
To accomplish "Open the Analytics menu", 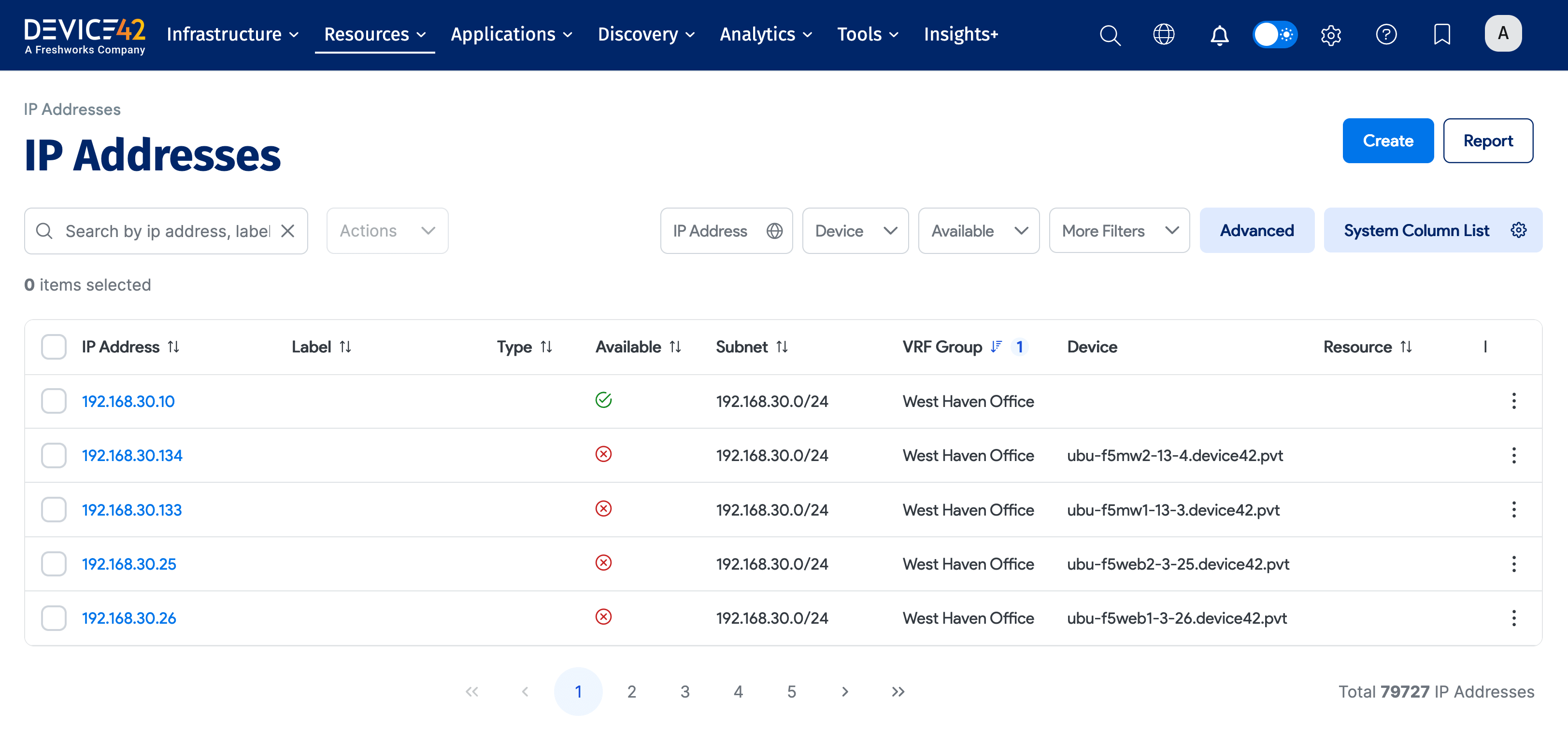I will 765,35.
